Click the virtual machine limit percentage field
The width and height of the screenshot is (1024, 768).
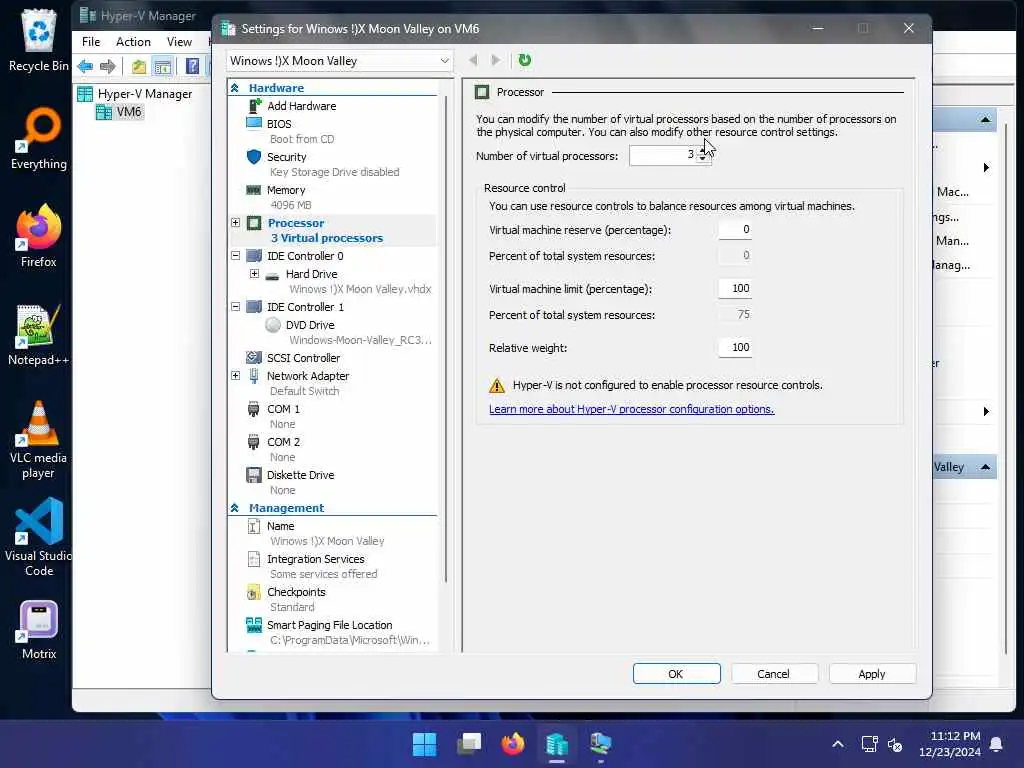(735, 288)
